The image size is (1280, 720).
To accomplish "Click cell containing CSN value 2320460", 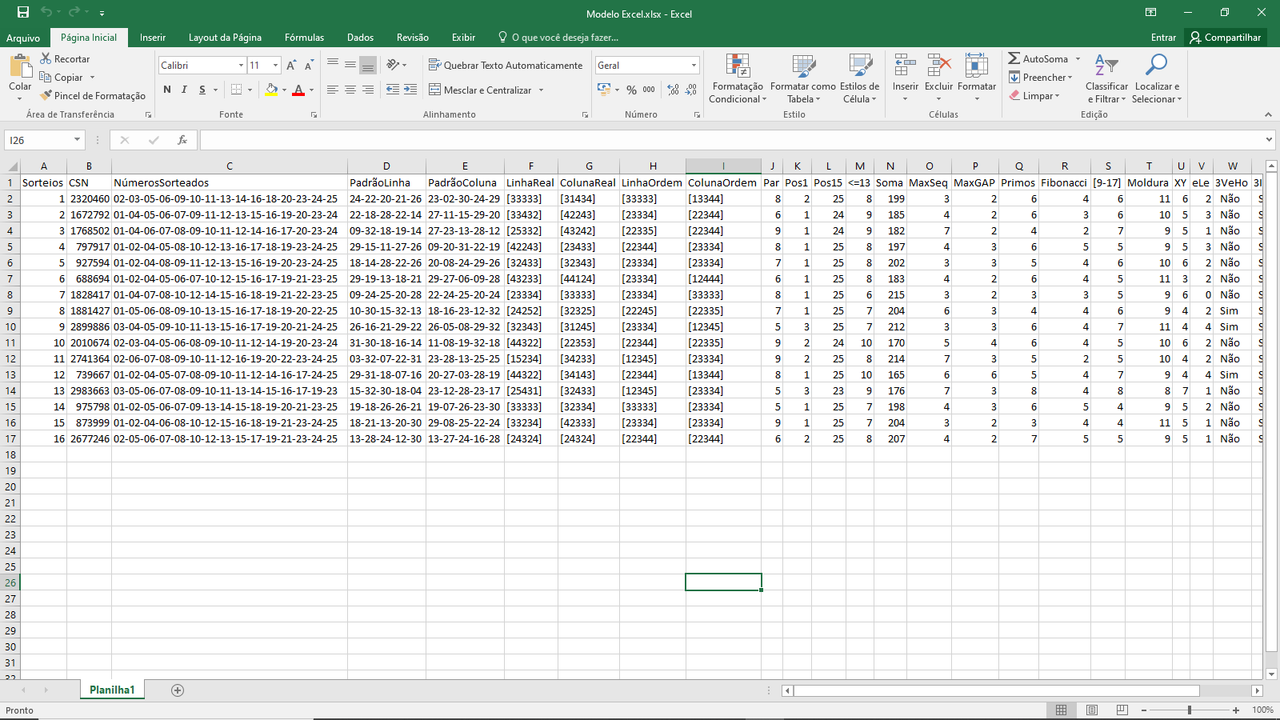I will (x=89, y=199).
